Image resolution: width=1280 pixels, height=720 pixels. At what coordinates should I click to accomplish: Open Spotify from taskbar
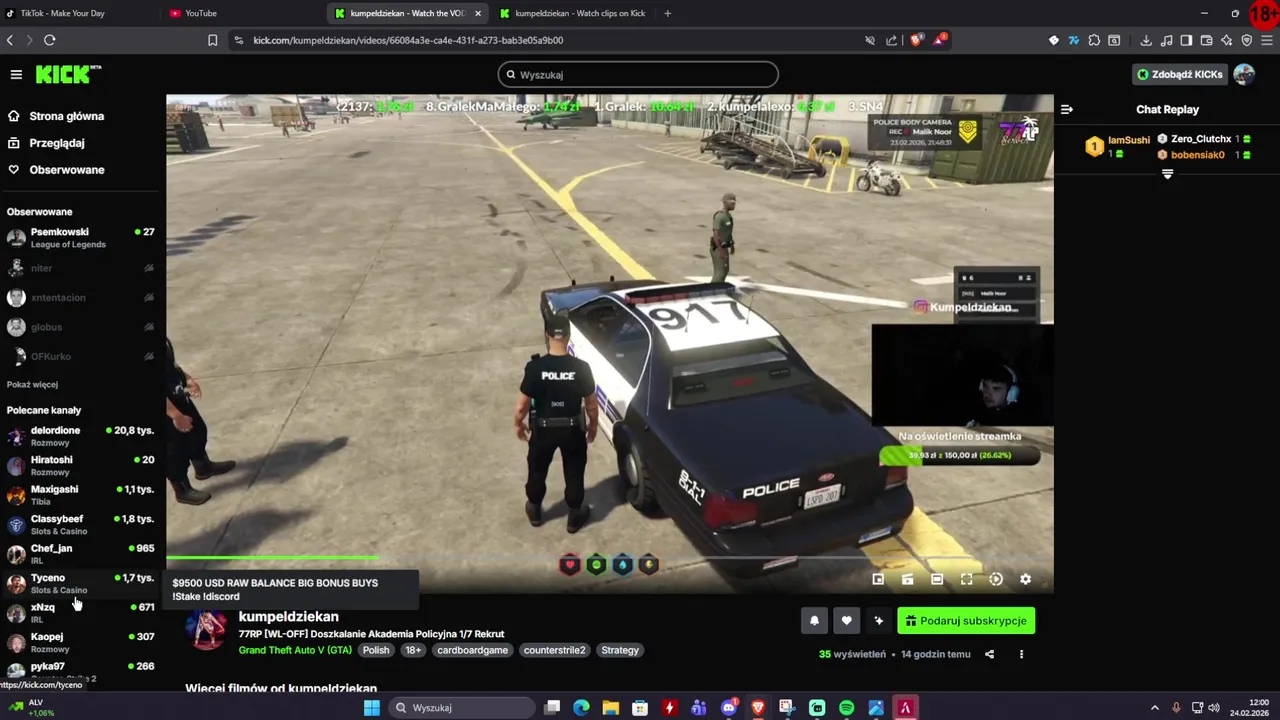pos(847,708)
